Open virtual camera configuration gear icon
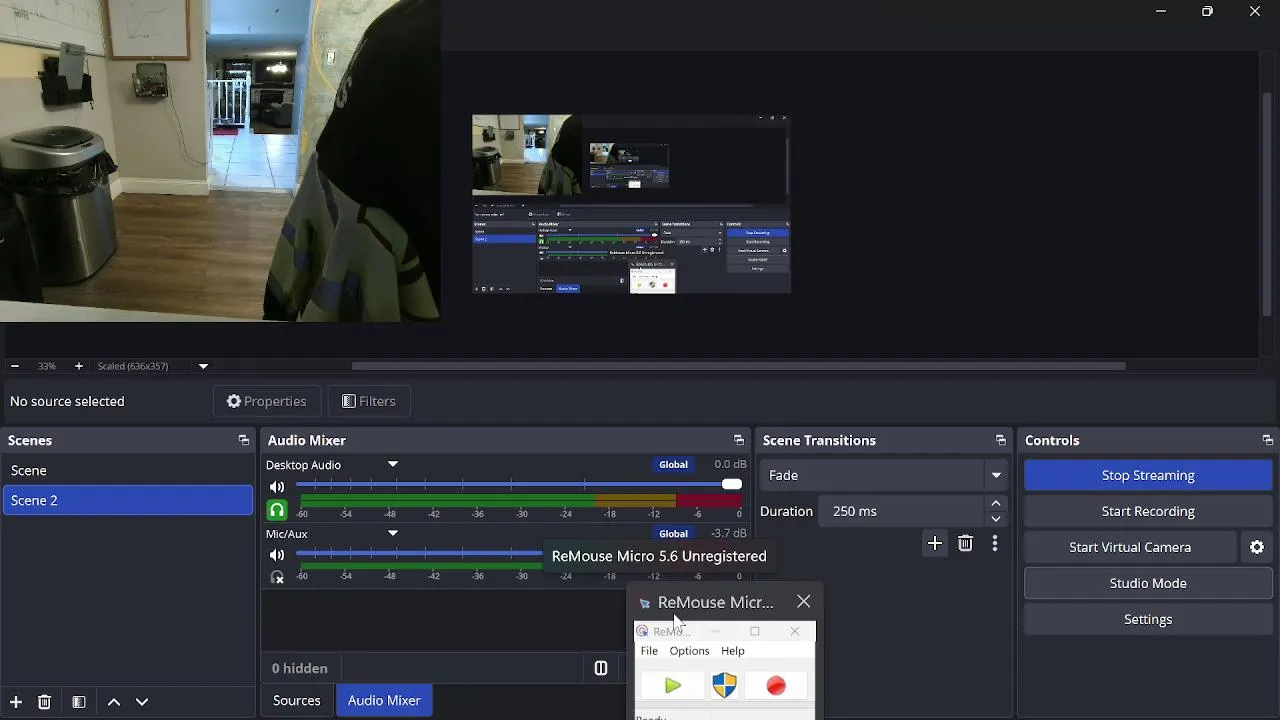 pos(1257,547)
